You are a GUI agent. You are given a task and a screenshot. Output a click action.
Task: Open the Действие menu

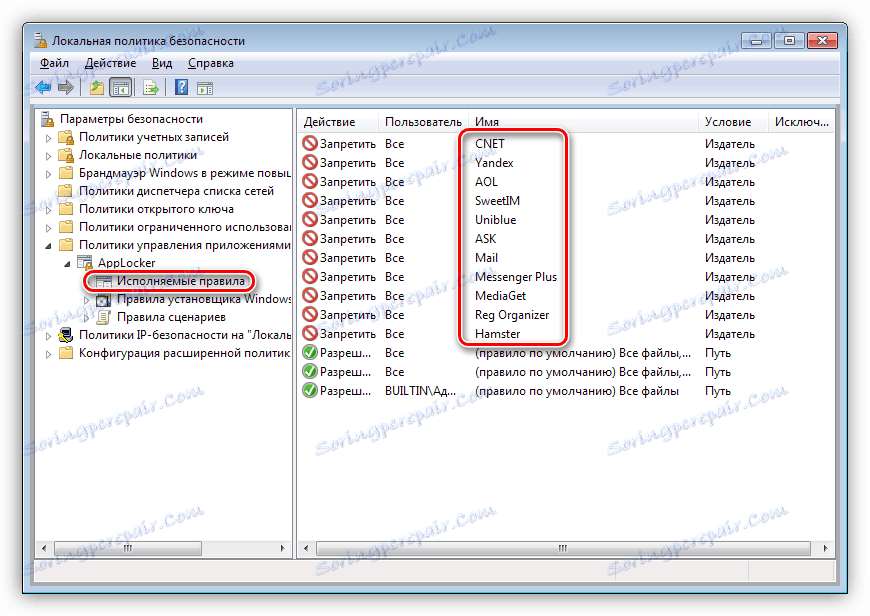pyautogui.click(x=110, y=62)
